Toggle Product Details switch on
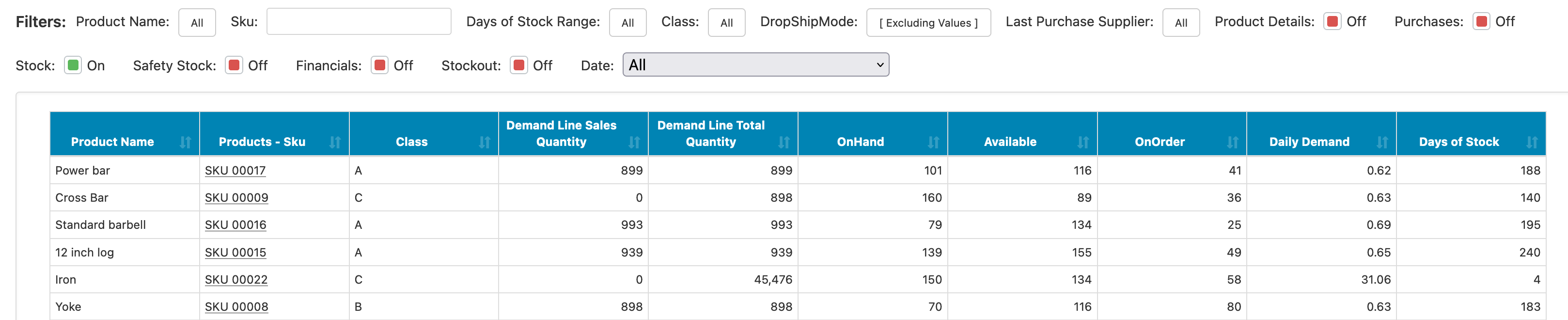1568x320 pixels. click(1333, 22)
